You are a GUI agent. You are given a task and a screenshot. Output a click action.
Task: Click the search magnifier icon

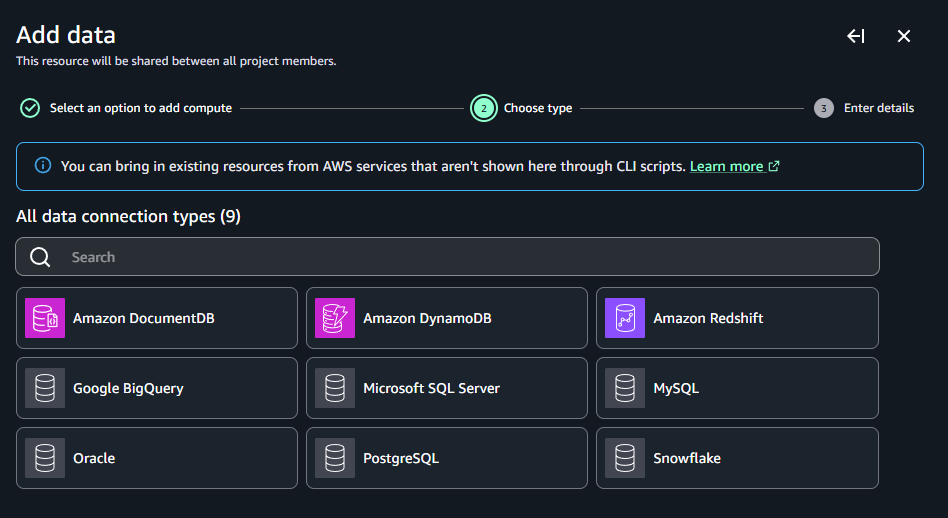tap(41, 257)
